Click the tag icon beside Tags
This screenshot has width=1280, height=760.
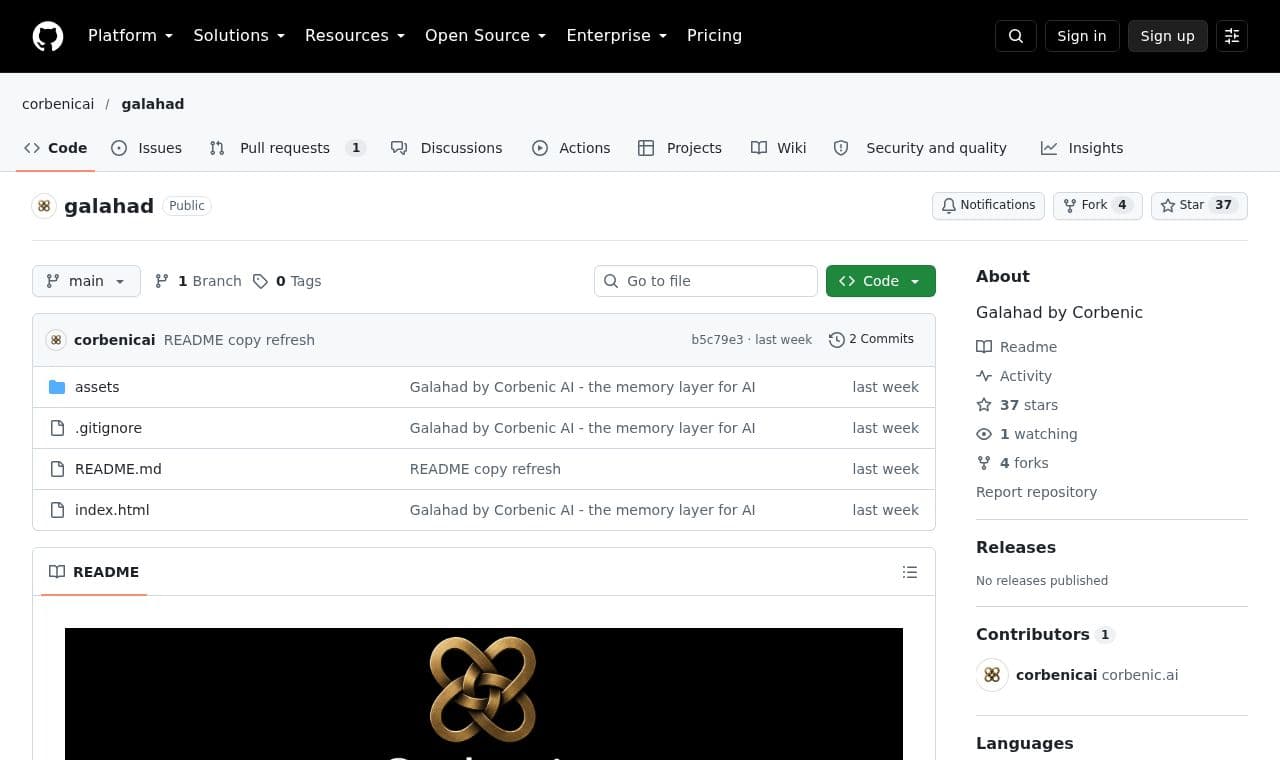point(260,281)
